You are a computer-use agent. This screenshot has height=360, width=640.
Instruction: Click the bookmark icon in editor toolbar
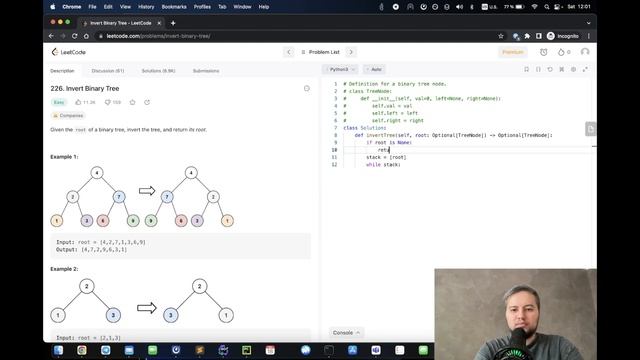pyautogui.click(x=527, y=69)
